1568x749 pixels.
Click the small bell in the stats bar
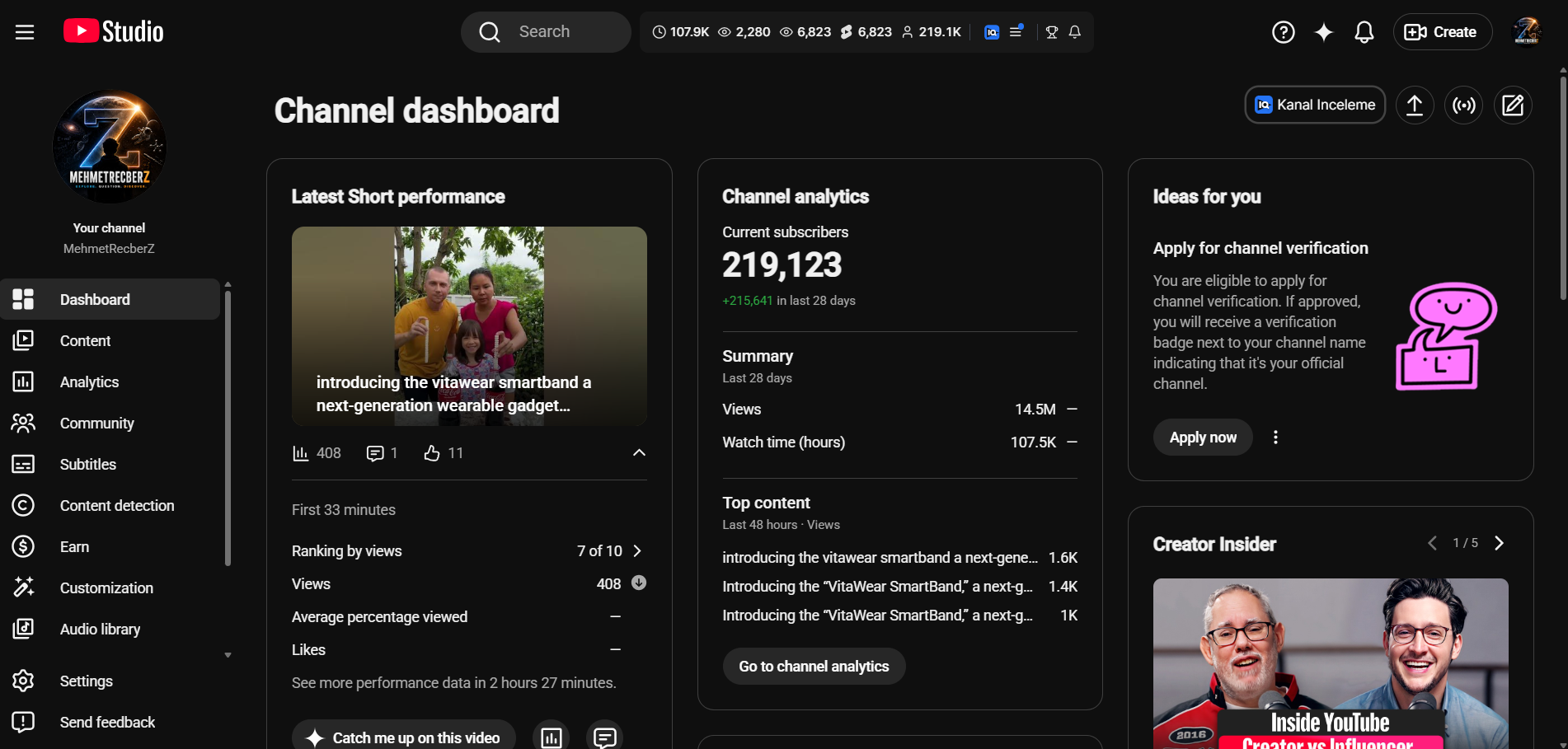pyautogui.click(x=1075, y=32)
